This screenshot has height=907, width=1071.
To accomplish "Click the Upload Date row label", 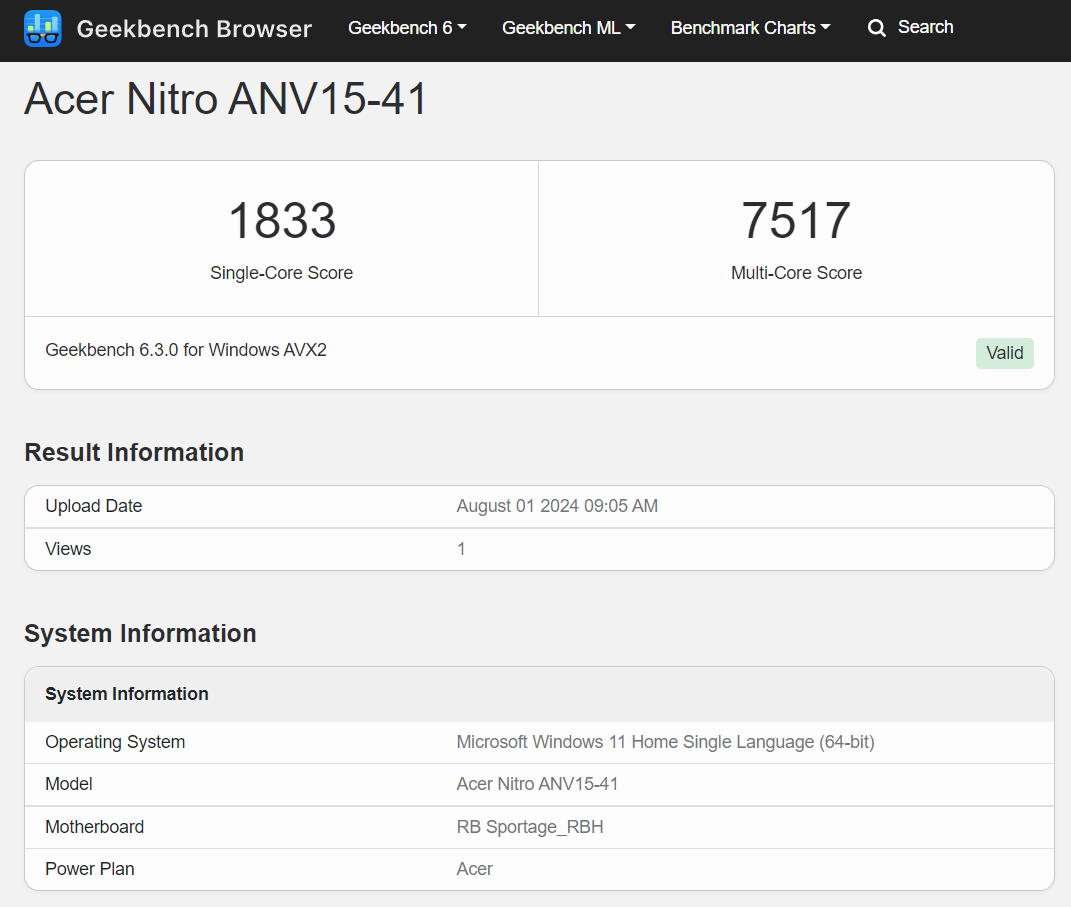I will click(94, 506).
